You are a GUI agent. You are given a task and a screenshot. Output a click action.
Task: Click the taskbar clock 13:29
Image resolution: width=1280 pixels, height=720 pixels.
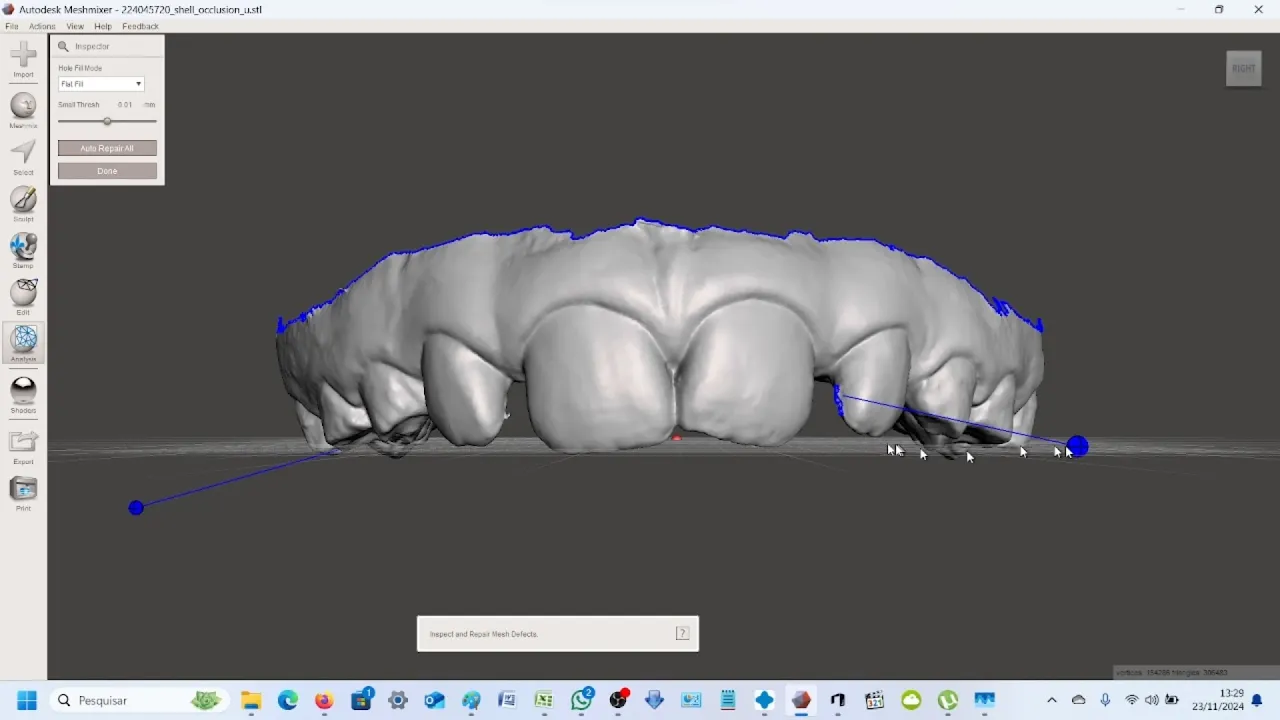coord(1232,693)
